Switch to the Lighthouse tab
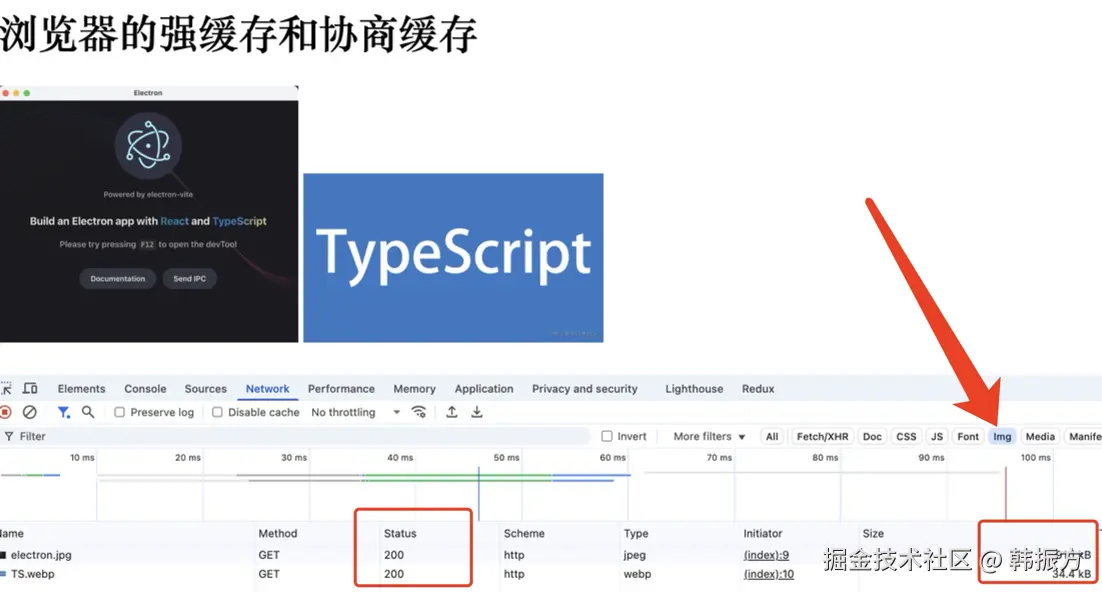1102x592 pixels. click(x=694, y=388)
